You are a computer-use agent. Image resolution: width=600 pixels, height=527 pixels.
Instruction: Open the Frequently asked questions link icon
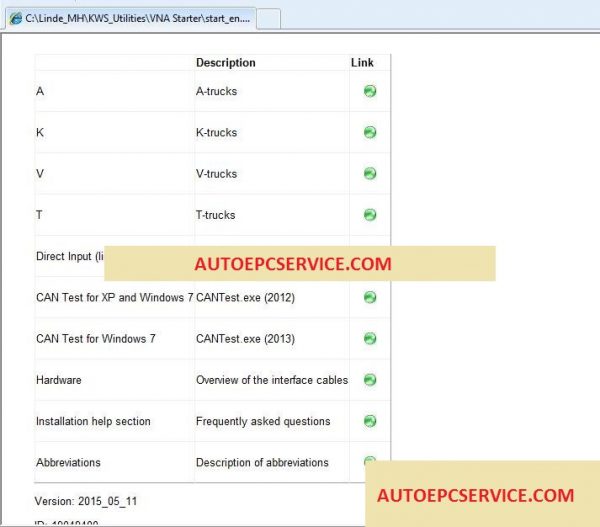tap(370, 421)
